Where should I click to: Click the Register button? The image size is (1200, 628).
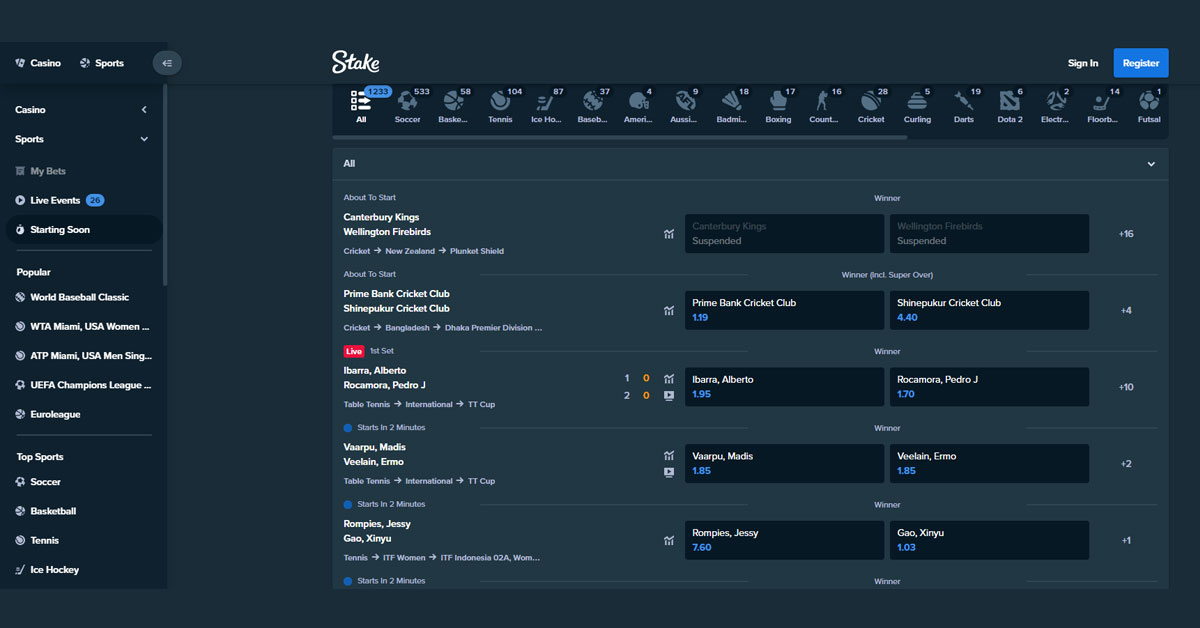point(1141,63)
